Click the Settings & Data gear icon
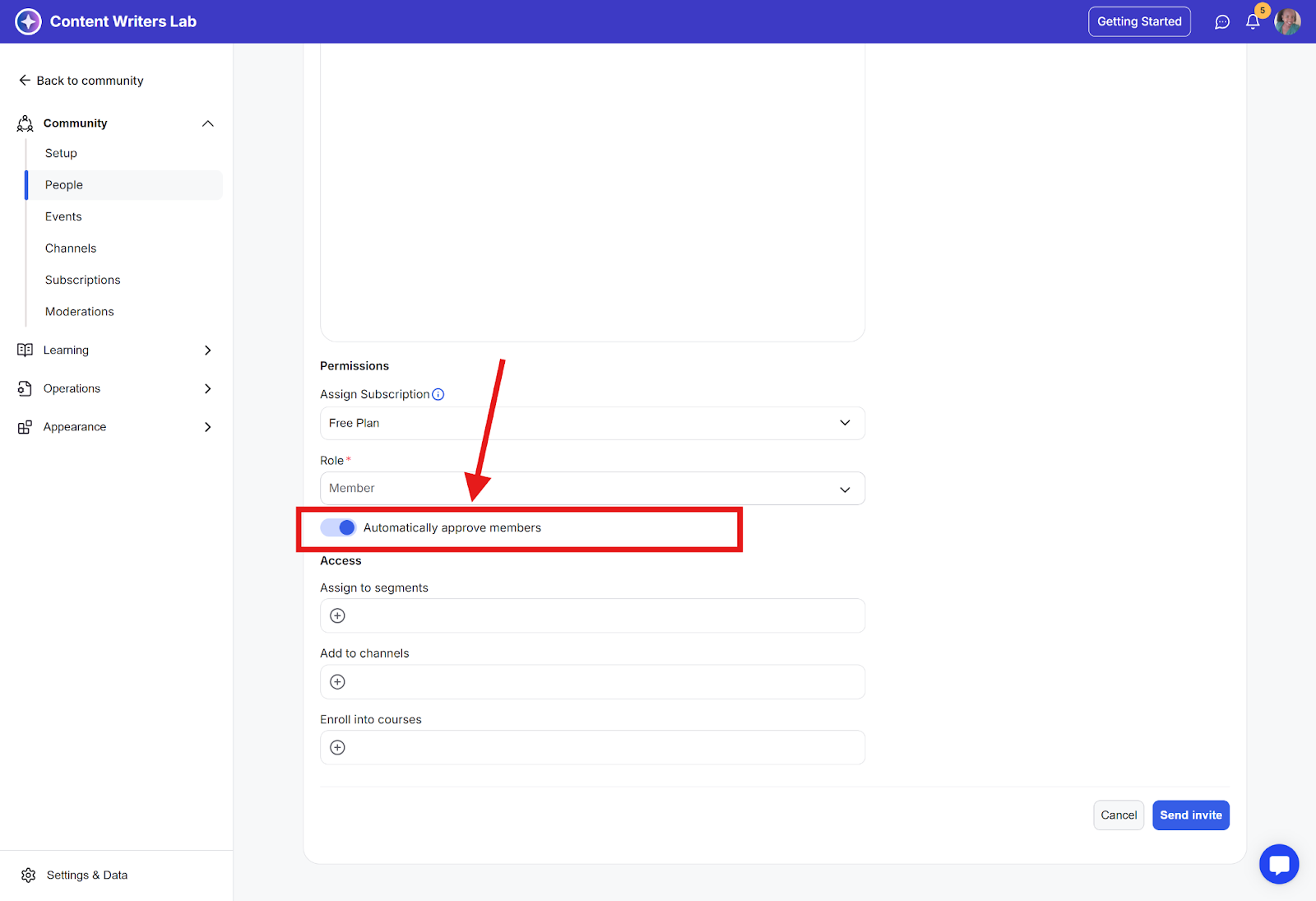The width and height of the screenshot is (1316, 901). [x=29, y=875]
